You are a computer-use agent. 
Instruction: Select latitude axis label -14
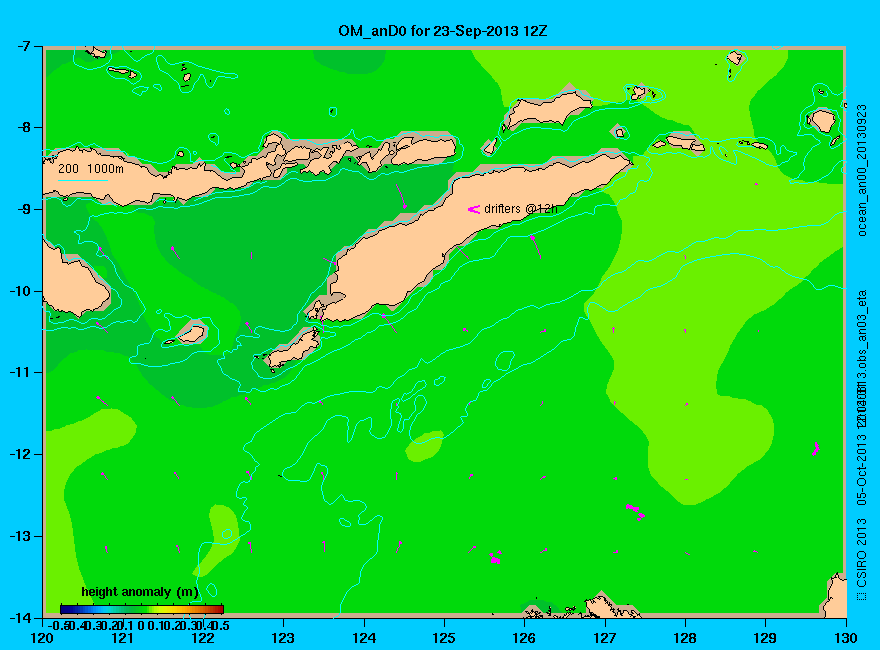point(21,617)
